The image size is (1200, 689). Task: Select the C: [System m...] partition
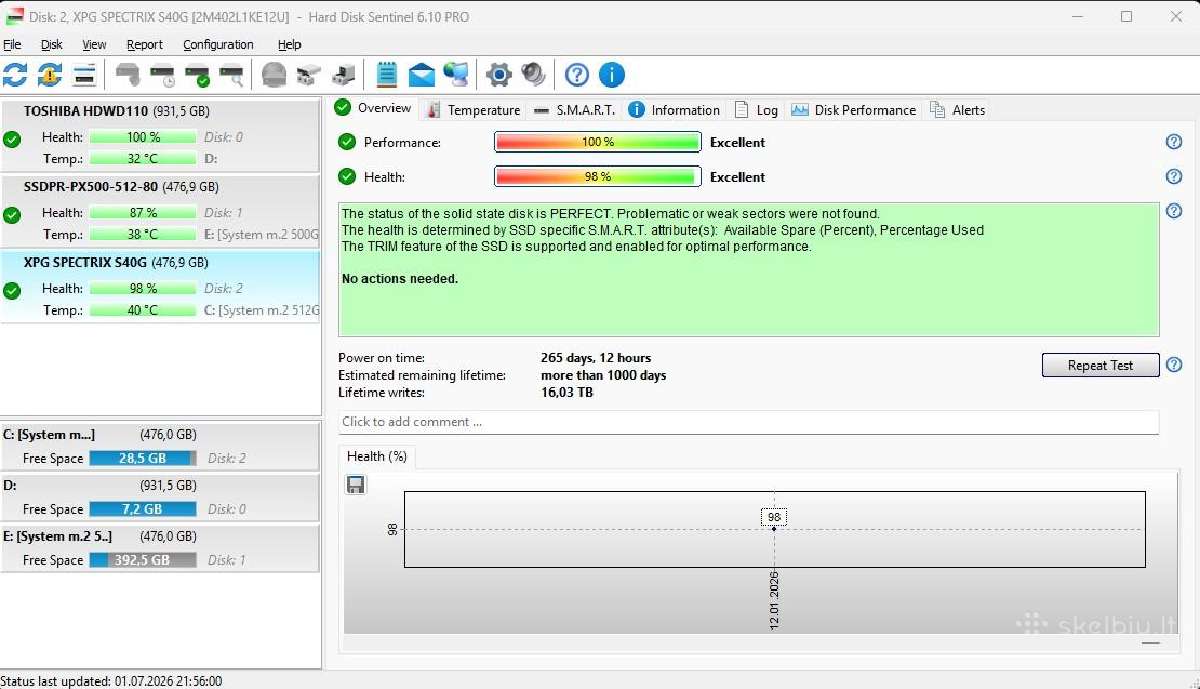pos(160,446)
